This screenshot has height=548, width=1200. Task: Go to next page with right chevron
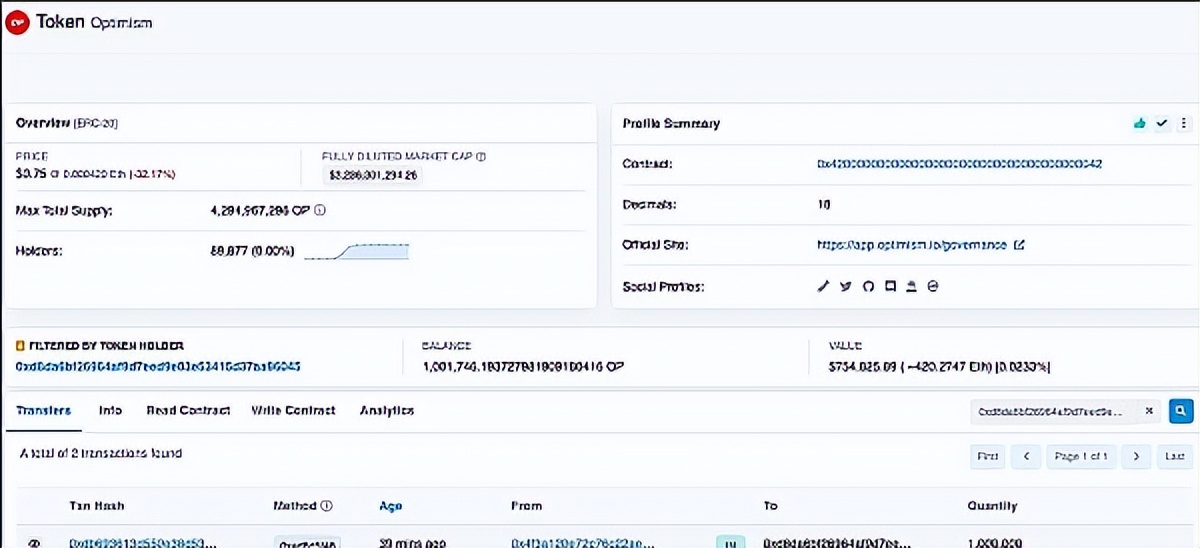1135,456
